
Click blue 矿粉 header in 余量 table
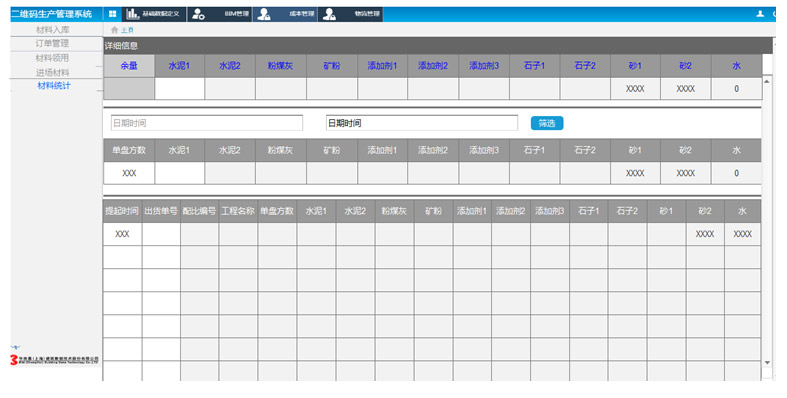click(332, 66)
